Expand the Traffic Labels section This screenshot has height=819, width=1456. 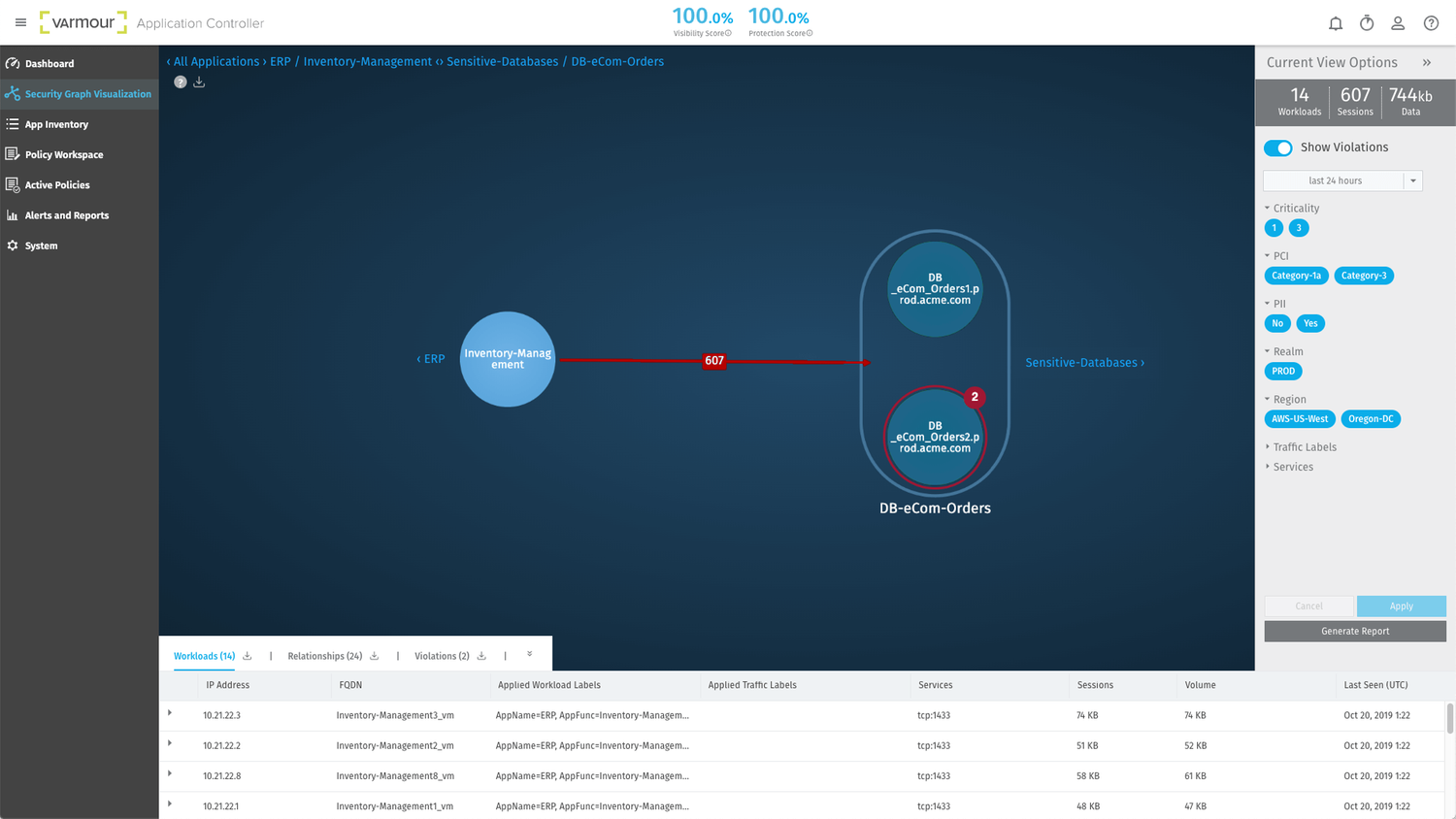pyautogui.click(x=1304, y=447)
